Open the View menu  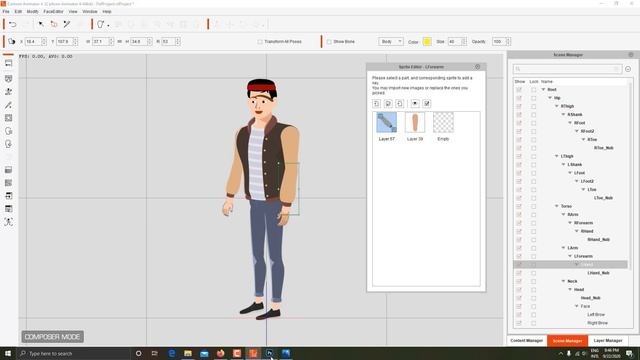[73, 11]
